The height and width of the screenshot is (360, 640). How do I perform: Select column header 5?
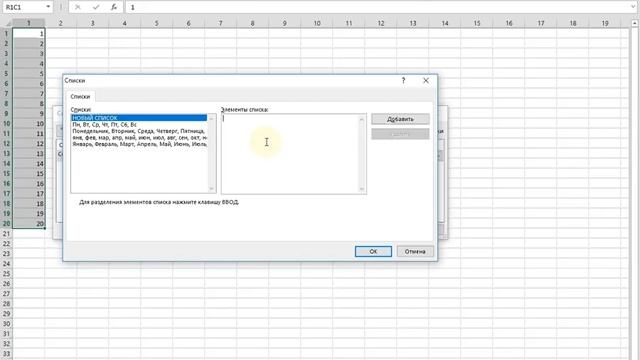pyautogui.click(x=156, y=23)
